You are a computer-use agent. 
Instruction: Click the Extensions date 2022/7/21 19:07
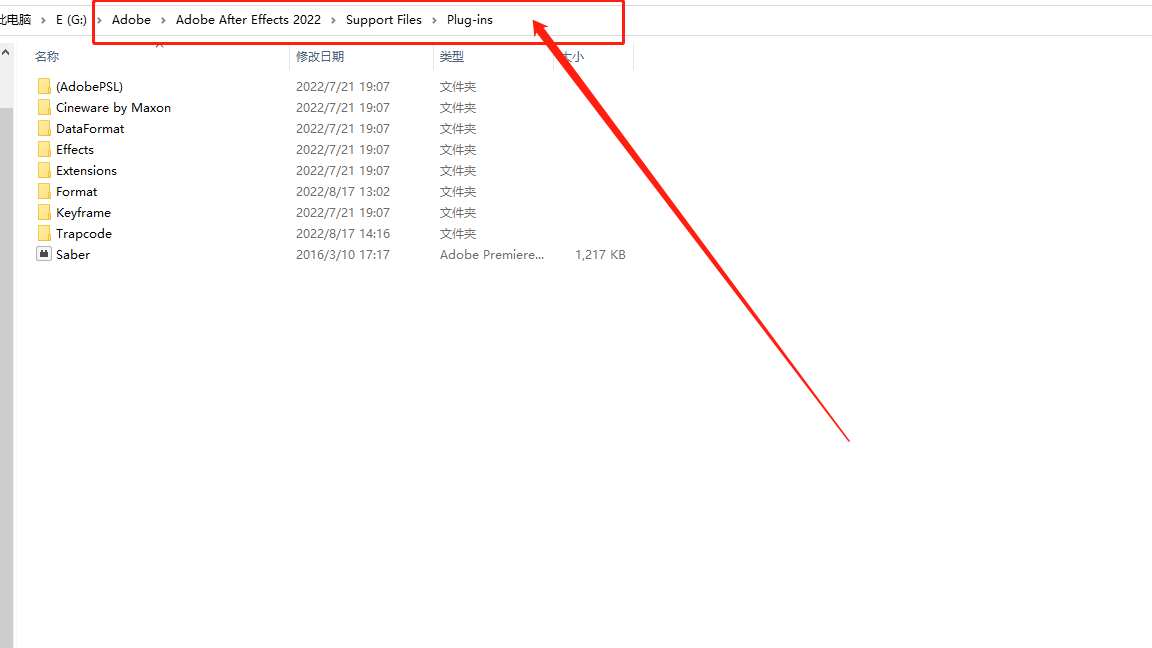coord(342,170)
